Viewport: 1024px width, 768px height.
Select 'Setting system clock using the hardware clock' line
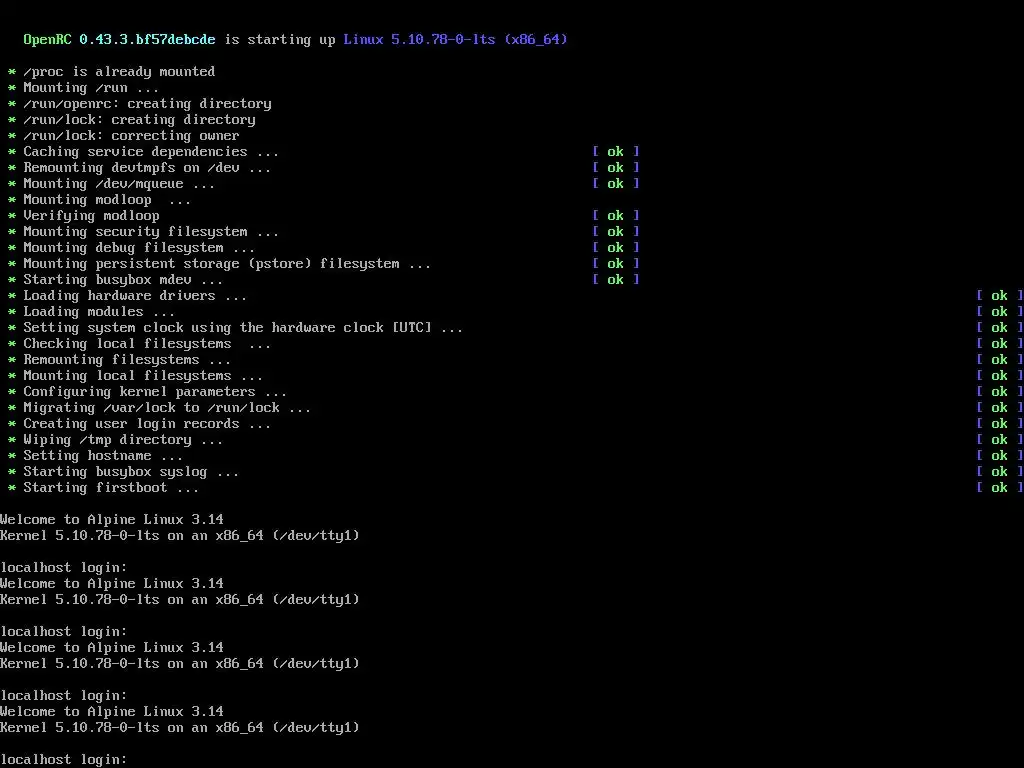click(243, 328)
